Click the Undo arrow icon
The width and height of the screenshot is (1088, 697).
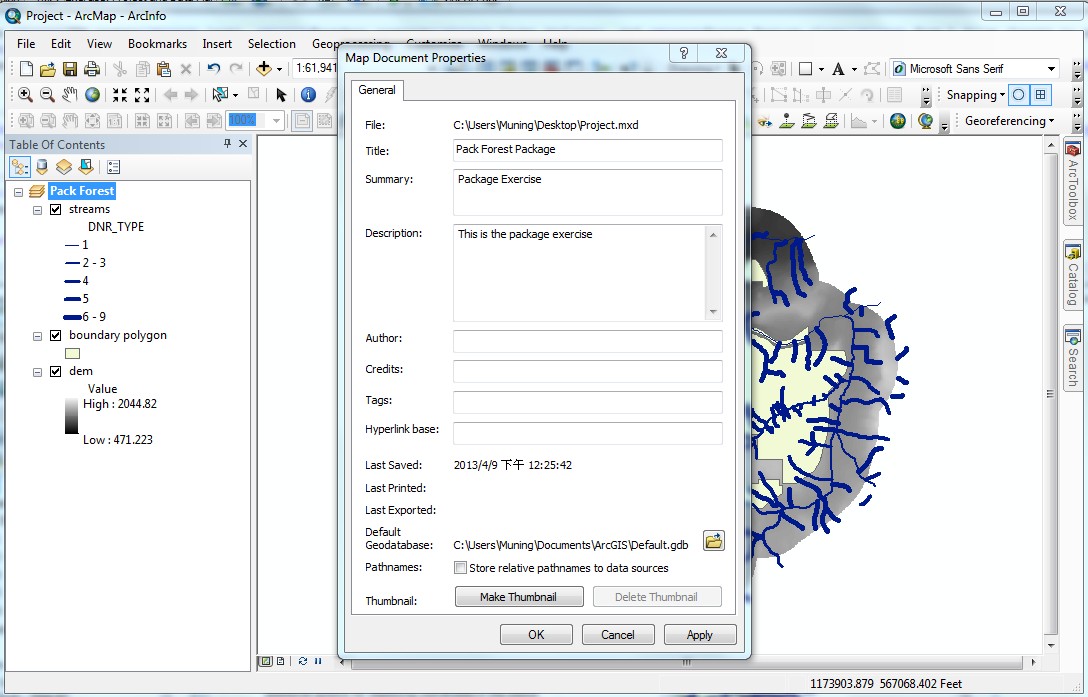point(214,69)
